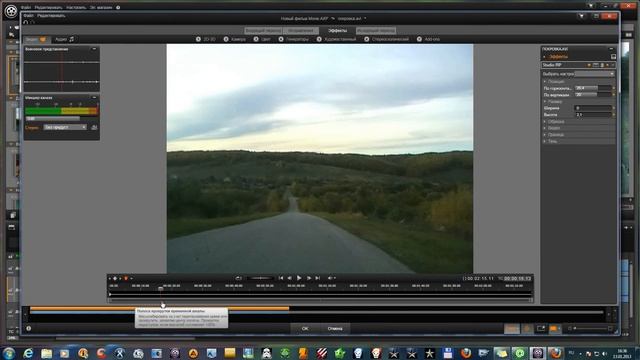The height and width of the screenshot is (360, 640).
Task: Toggle keyframe for Высота
Action: 613,115
